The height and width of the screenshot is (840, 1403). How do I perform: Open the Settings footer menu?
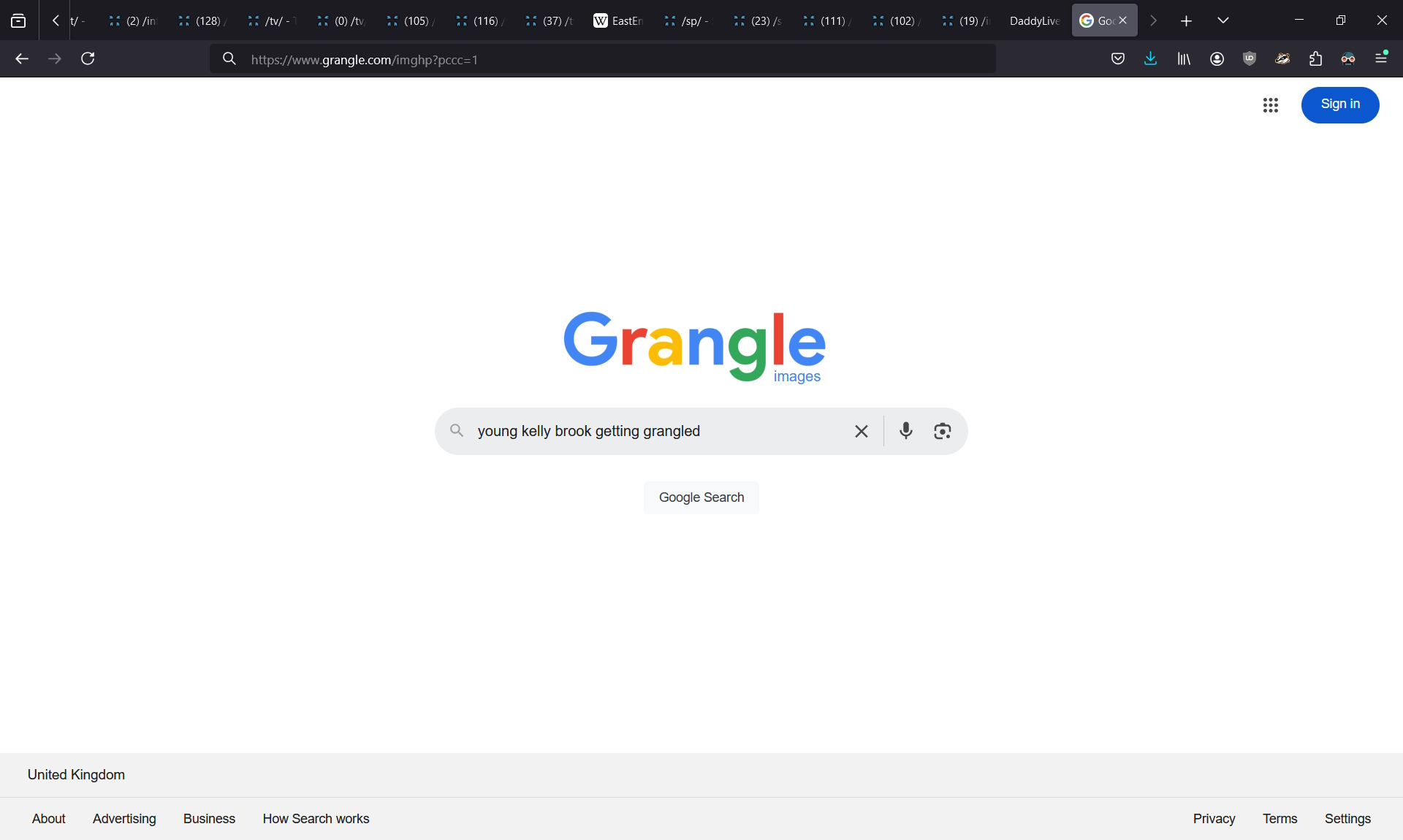coord(1347,819)
